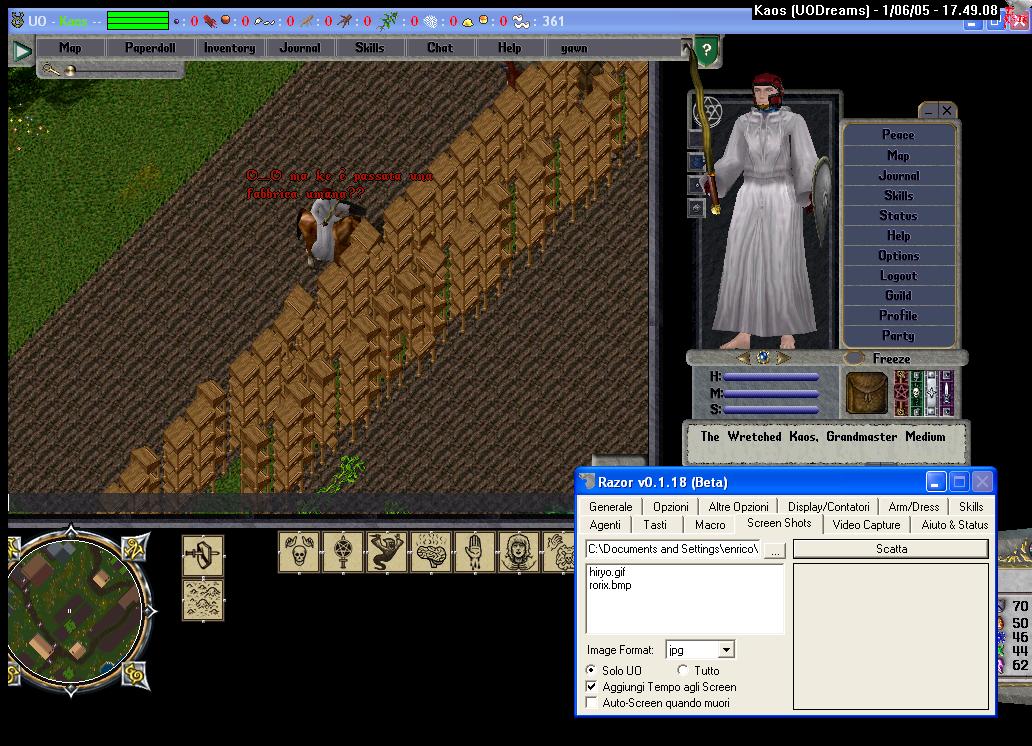The height and width of the screenshot is (746, 1032).
Task: Open the Arm/Dress tab
Action: tap(914, 506)
